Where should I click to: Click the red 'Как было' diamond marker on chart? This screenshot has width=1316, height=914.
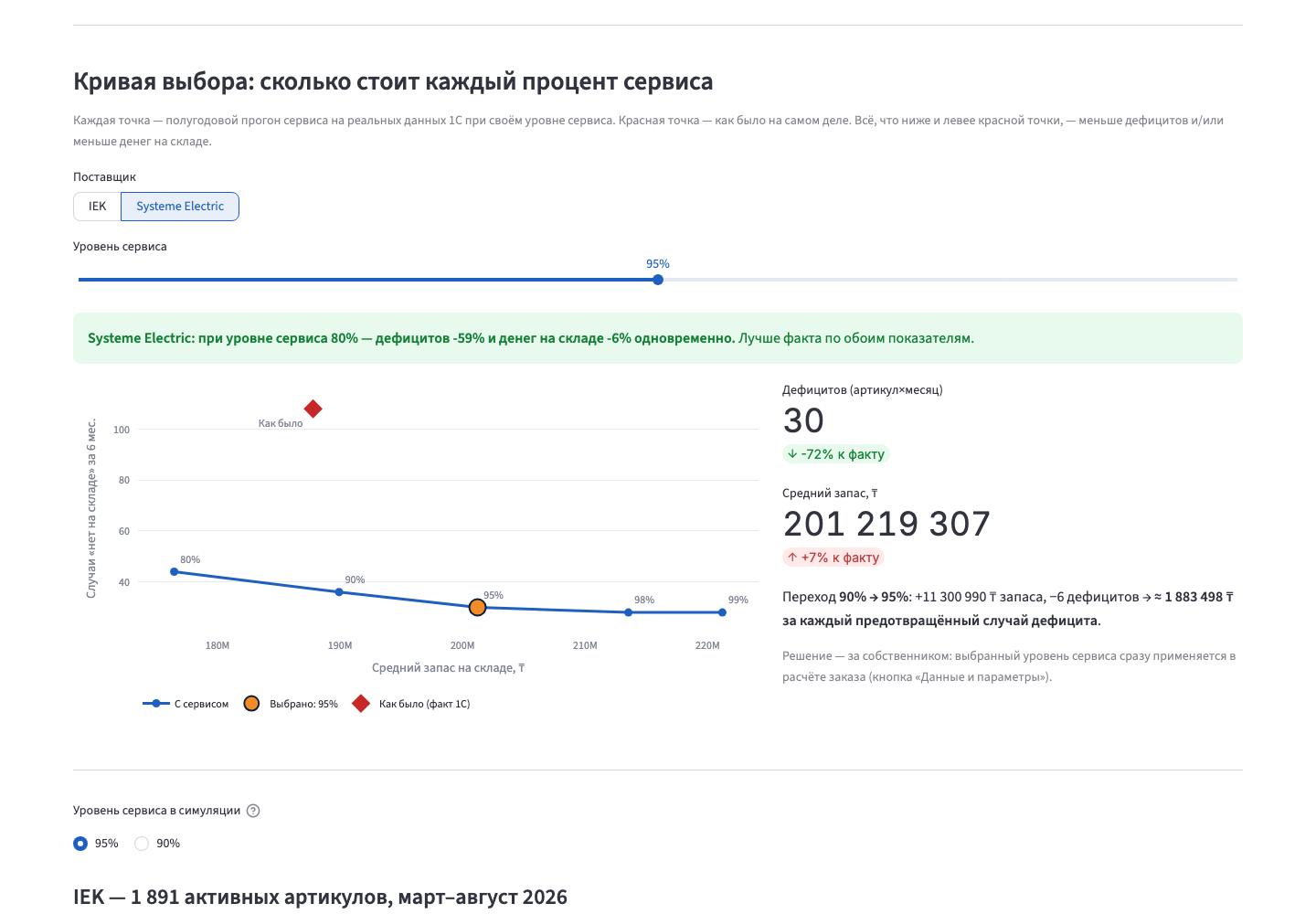[313, 409]
